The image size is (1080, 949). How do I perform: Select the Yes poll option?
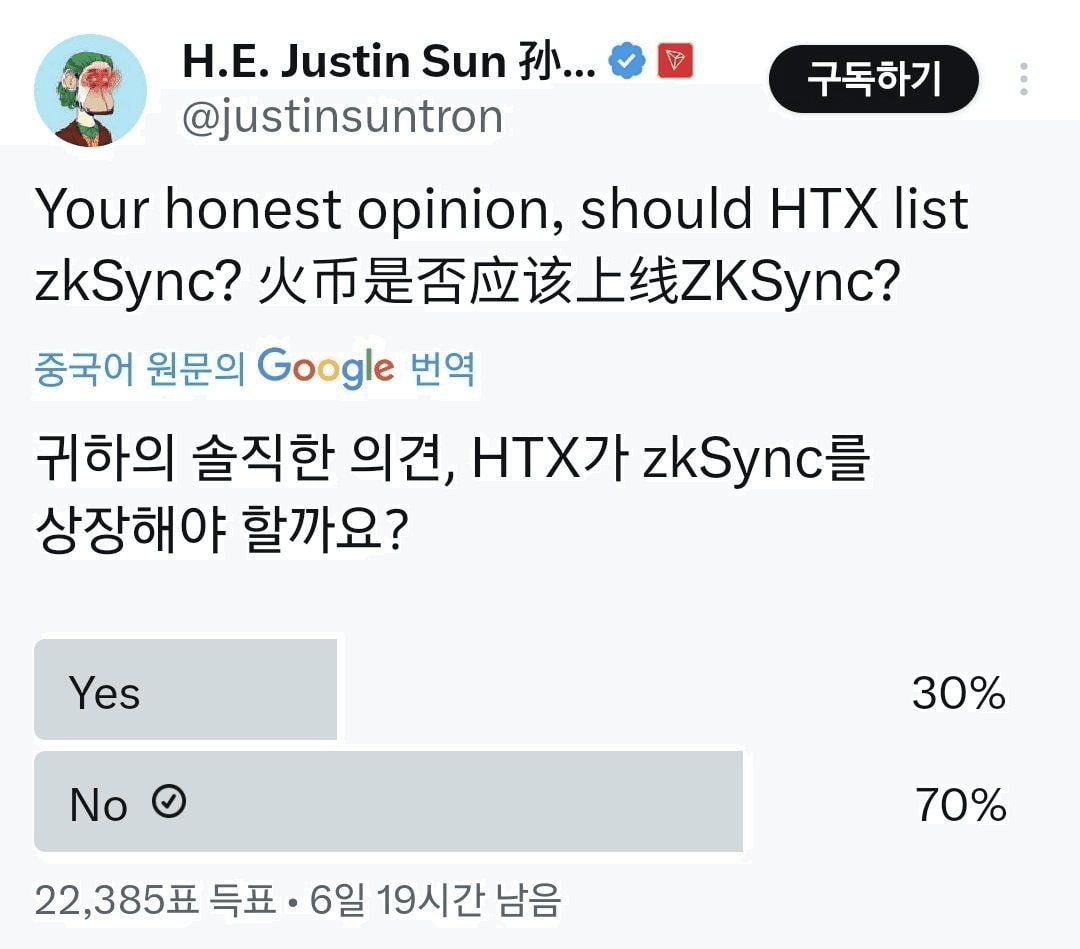186,692
